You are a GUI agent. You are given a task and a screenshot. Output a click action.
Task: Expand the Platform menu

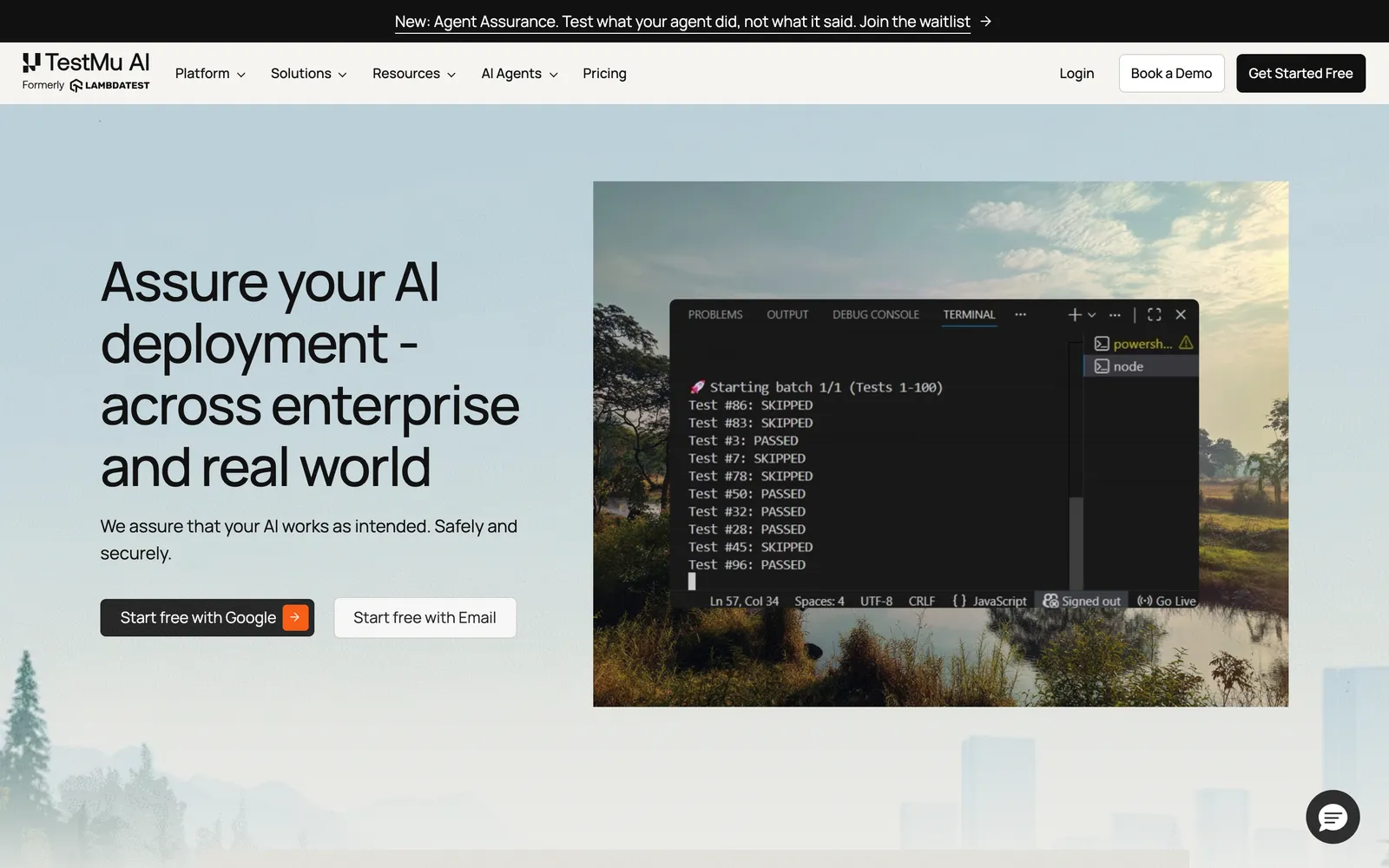[x=210, y=74]
